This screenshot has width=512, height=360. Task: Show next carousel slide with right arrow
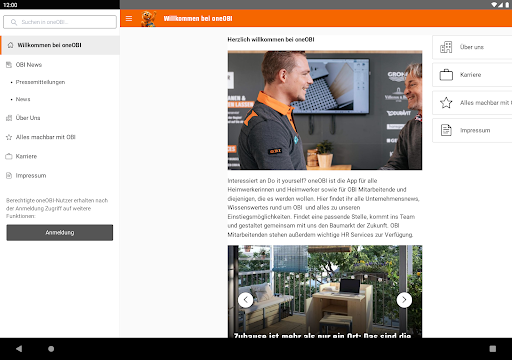404,300
